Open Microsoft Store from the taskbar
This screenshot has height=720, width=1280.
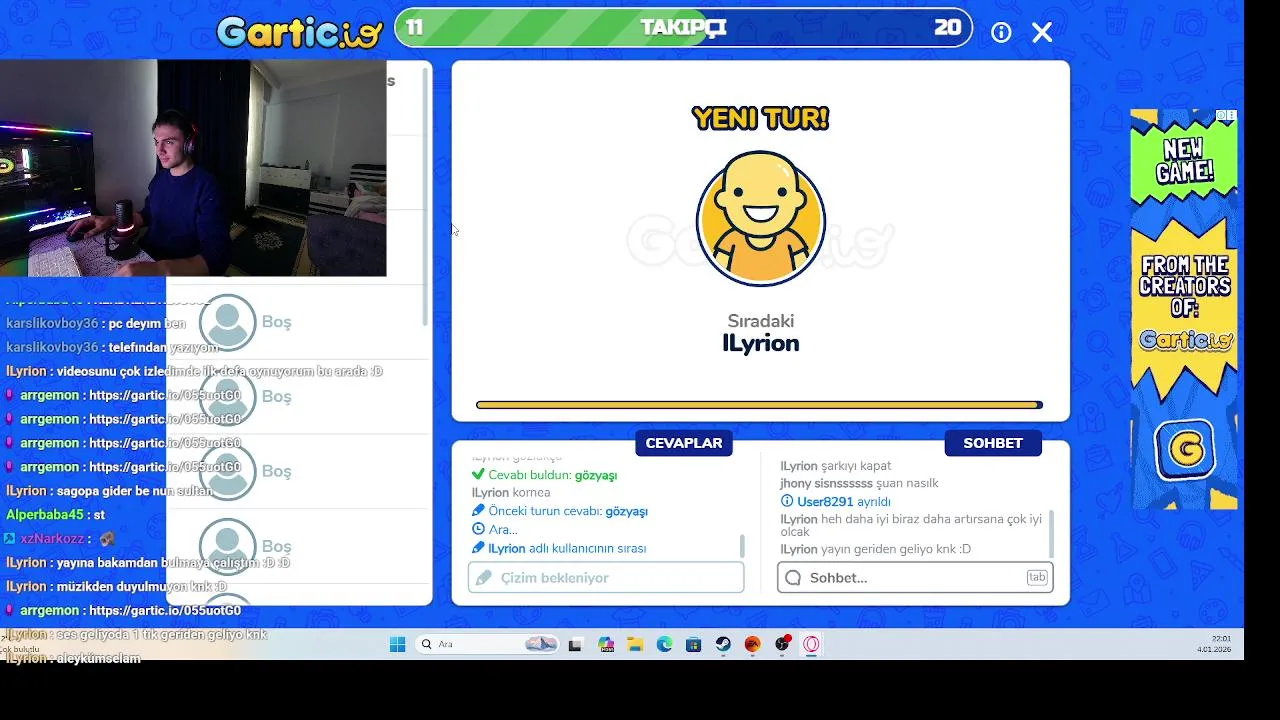coord(693,645)
